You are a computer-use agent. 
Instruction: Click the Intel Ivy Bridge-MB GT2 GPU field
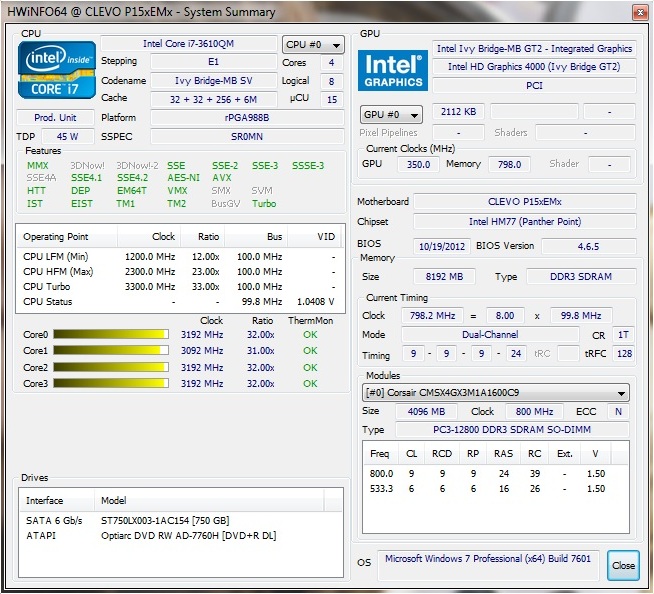pyautogui.click(x=534, y=49)
